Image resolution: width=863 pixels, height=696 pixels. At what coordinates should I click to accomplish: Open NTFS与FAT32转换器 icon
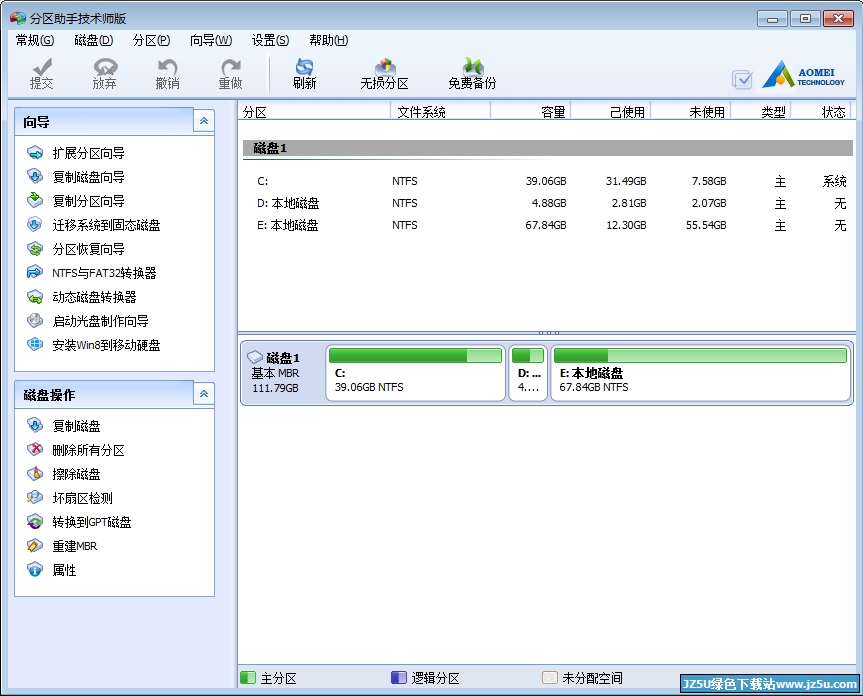tap(35, 272)
